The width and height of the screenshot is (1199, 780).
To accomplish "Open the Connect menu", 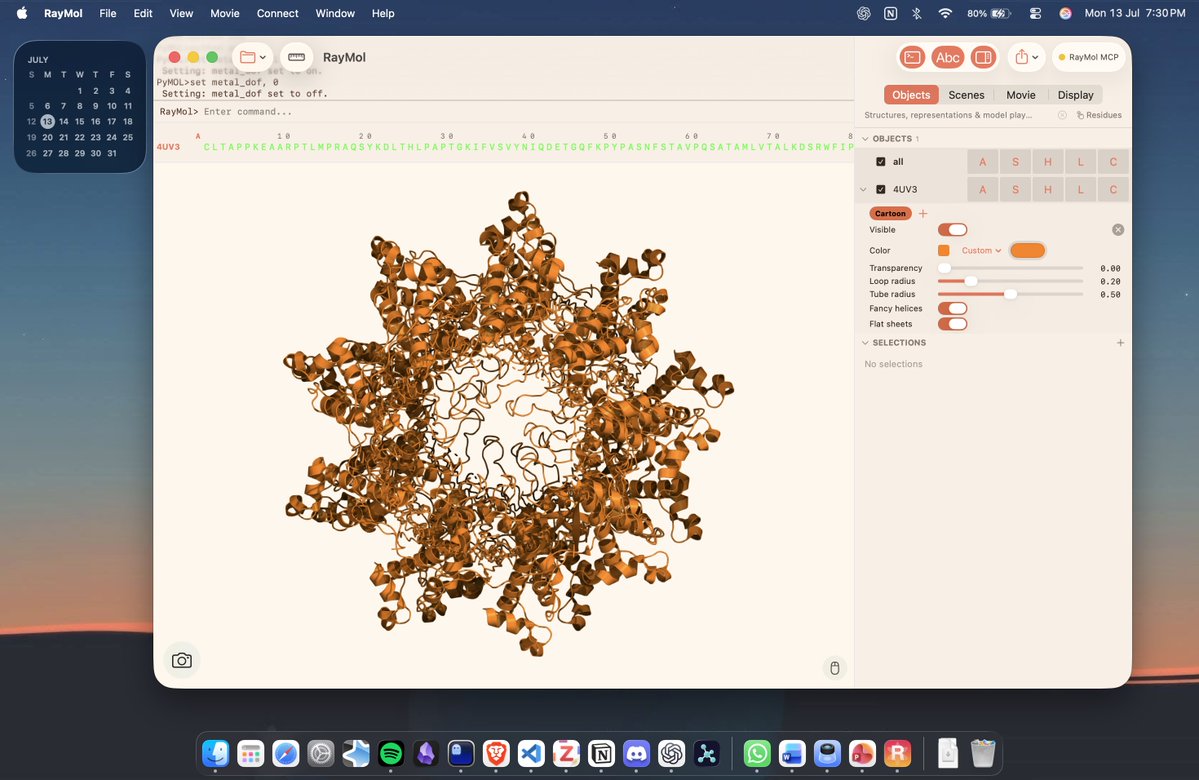I will click(278, 13).
